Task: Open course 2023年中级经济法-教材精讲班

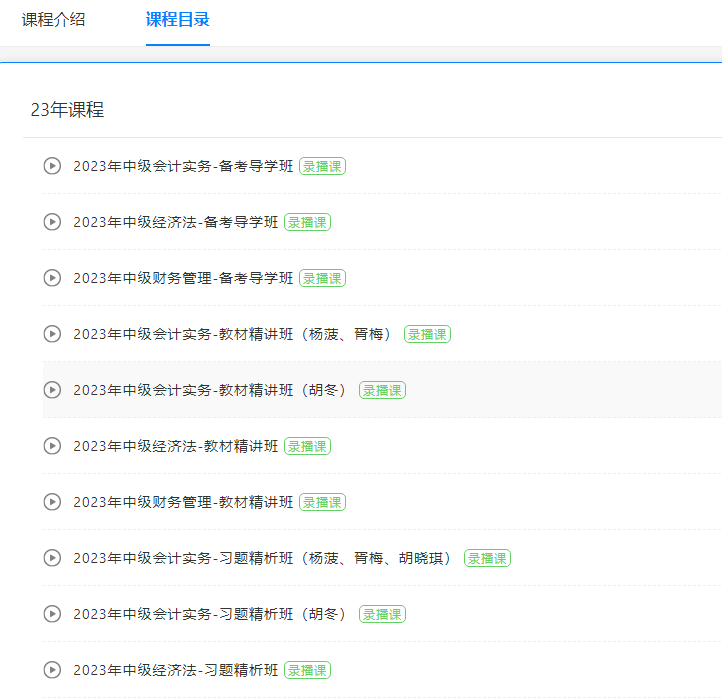Action: pos(175,446)
